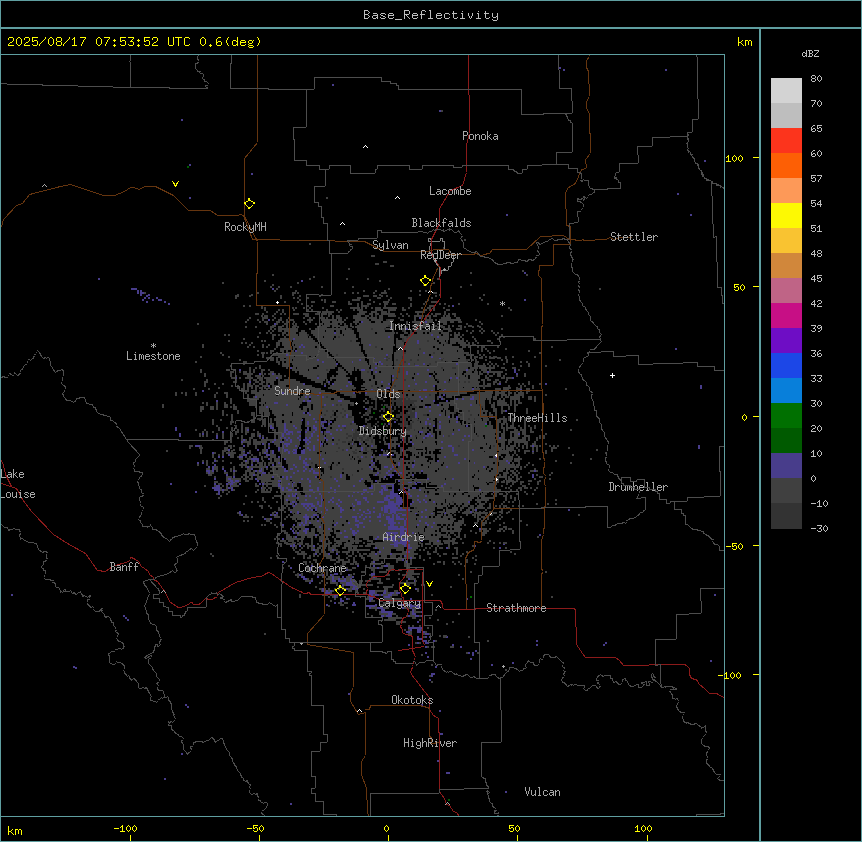Click the Didsbury label
862x842 pixels.
pyautogui.click(x=383, y=431)
